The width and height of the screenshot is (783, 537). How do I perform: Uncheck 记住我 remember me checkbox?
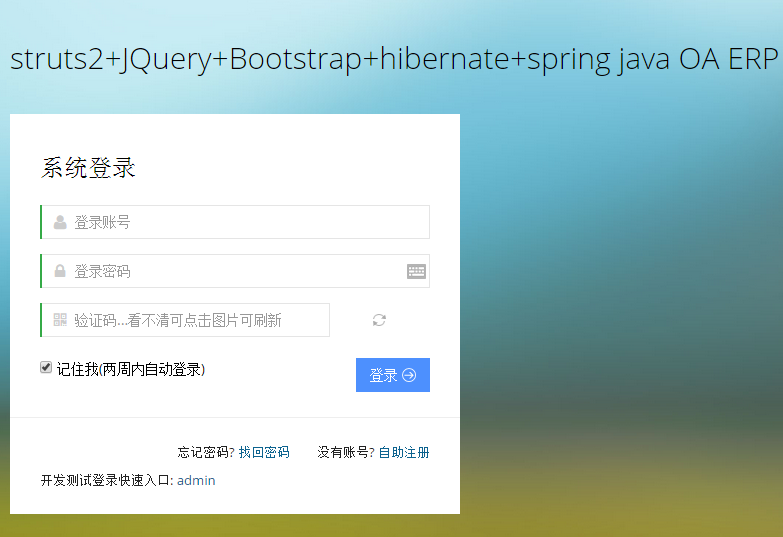click(46, 368)
